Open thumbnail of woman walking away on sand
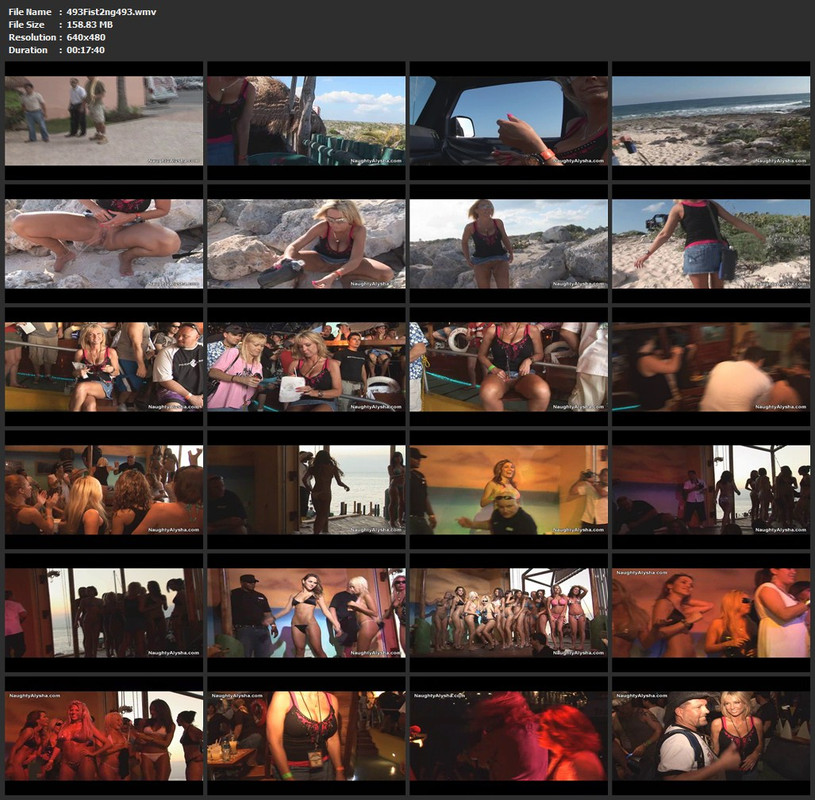815x800 pixels. (x=711, y=244)
